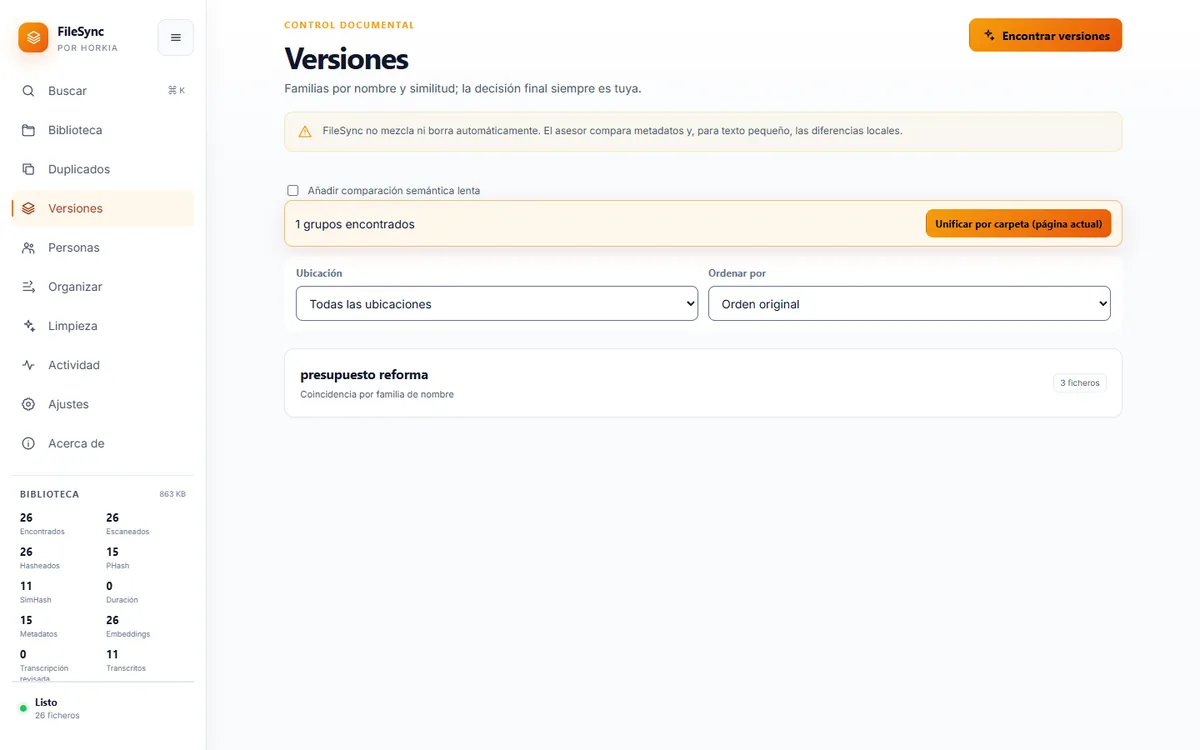Open the Ubicación dropdown
Image resolution: width=1200 pixels, height=750 pixels.
coord(497,304)
